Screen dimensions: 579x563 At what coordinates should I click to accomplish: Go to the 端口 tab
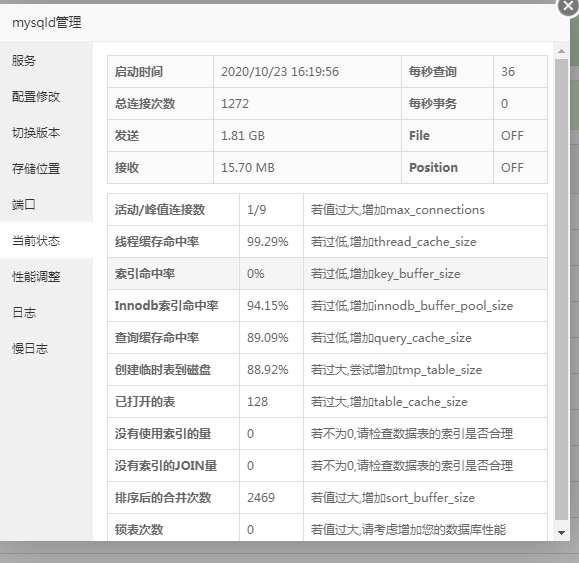[46, 205]
